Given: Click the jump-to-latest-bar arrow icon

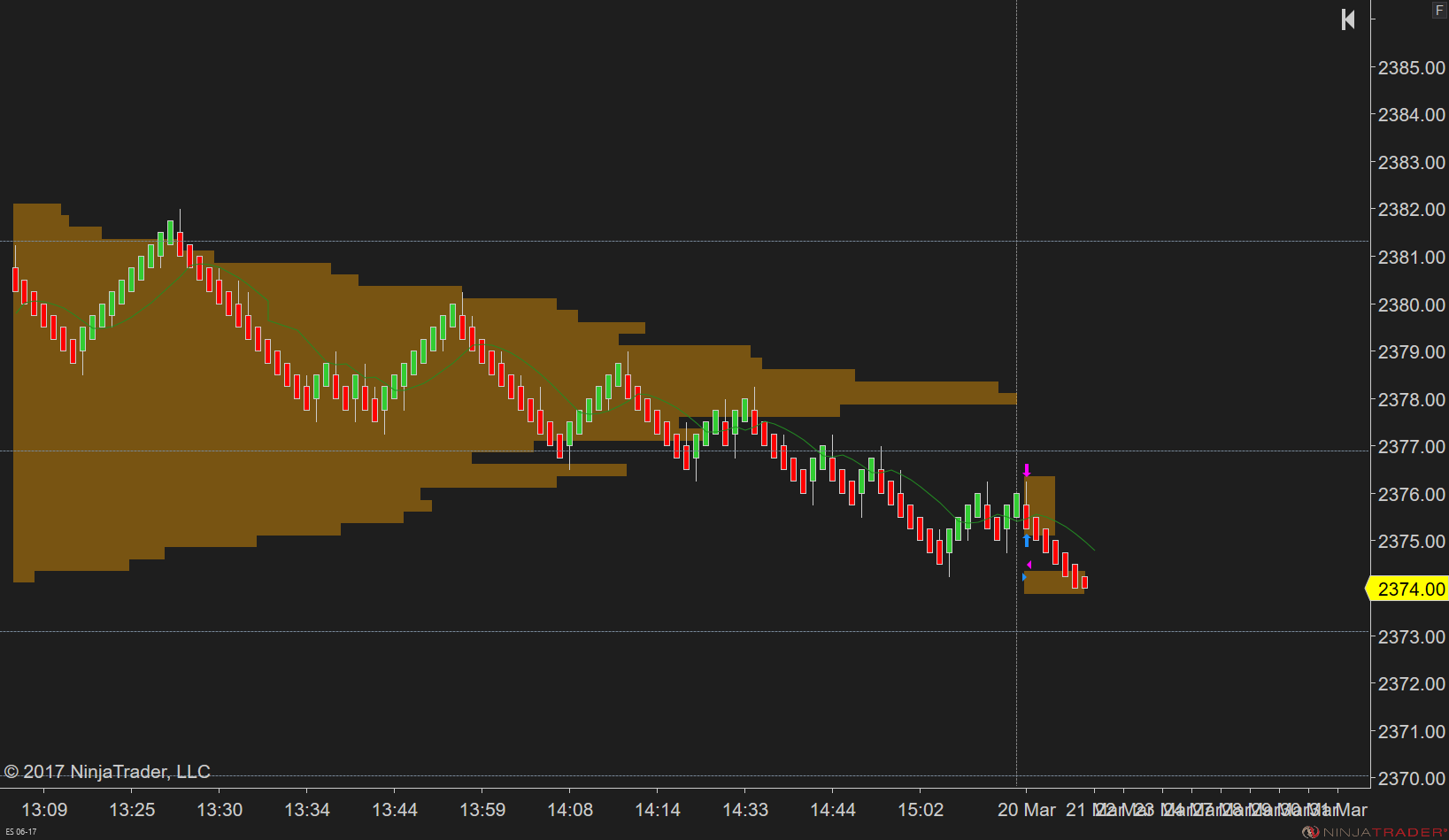Looking at the screenshot, I should [1348, 19].
